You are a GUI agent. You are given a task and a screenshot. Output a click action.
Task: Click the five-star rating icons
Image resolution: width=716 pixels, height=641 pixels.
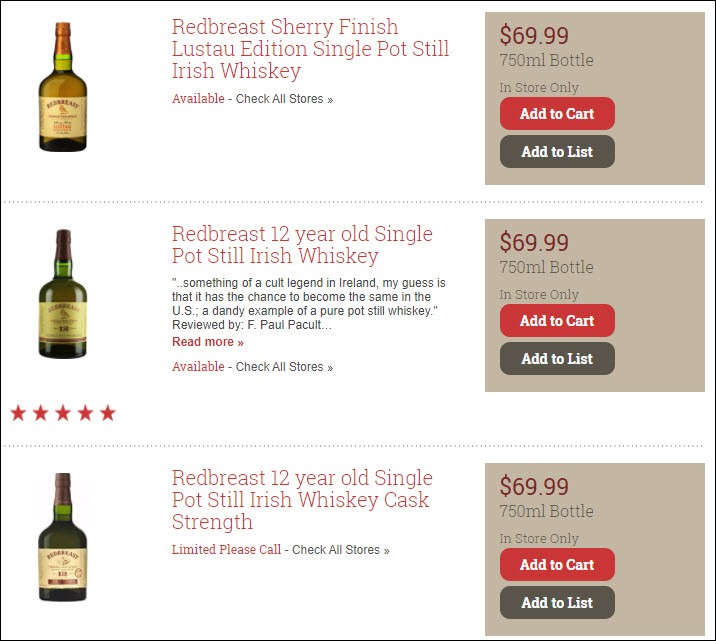pos(63,413)
